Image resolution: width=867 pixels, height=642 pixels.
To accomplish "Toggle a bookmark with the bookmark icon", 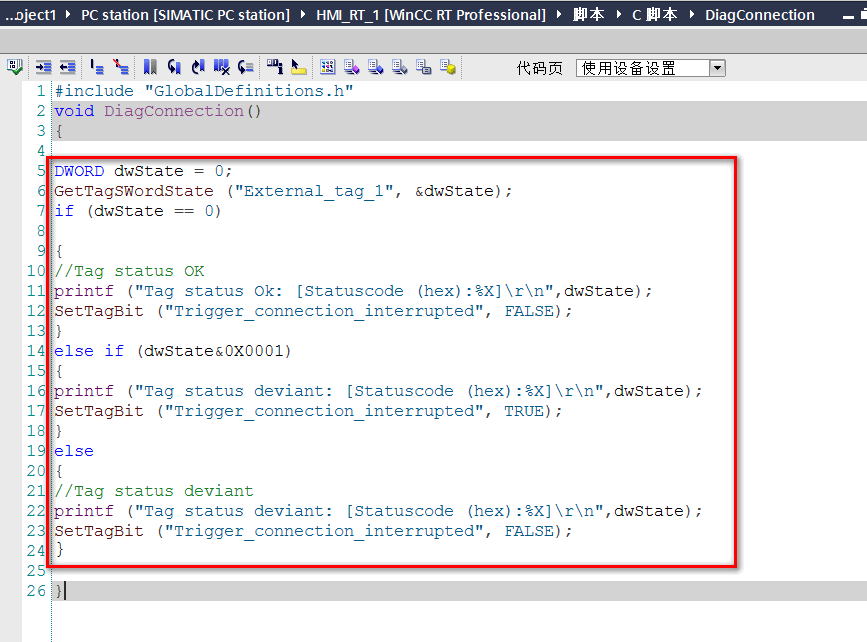I will pos(150,67).
